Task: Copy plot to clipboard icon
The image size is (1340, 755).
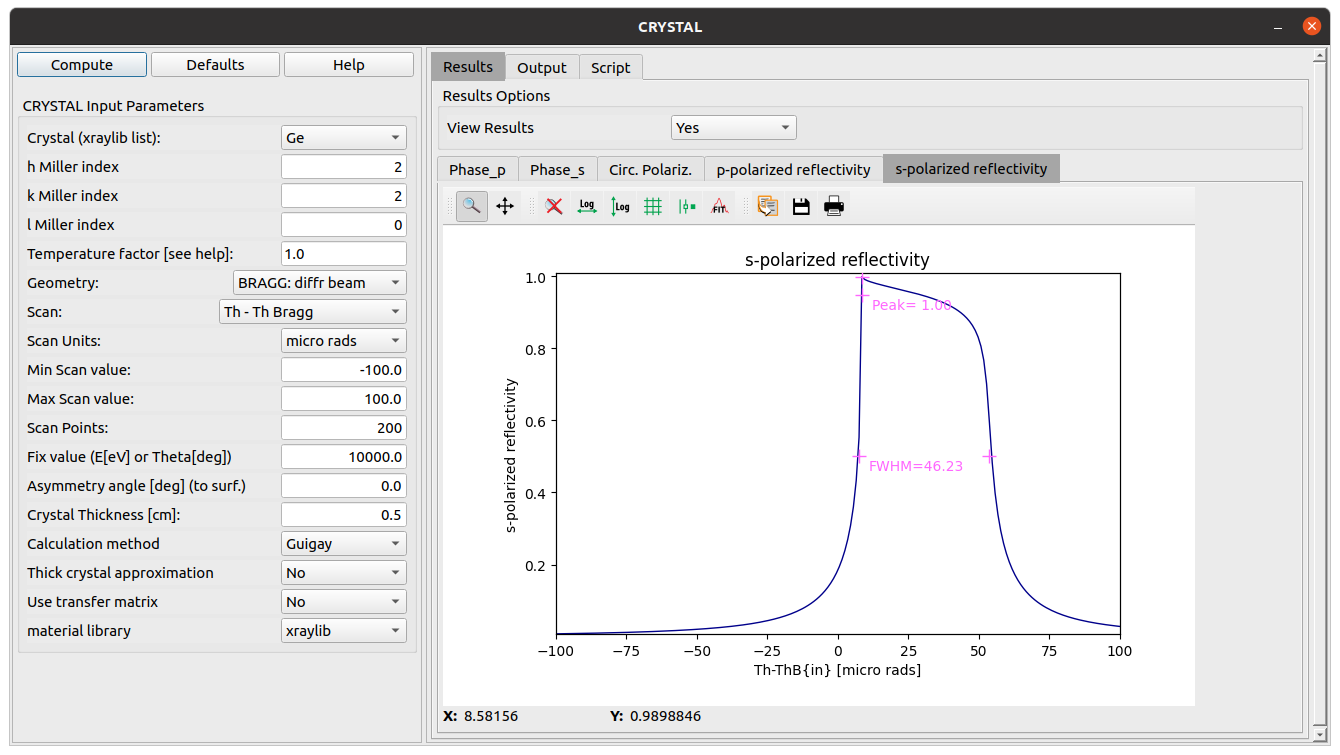Action: [768, 206]
